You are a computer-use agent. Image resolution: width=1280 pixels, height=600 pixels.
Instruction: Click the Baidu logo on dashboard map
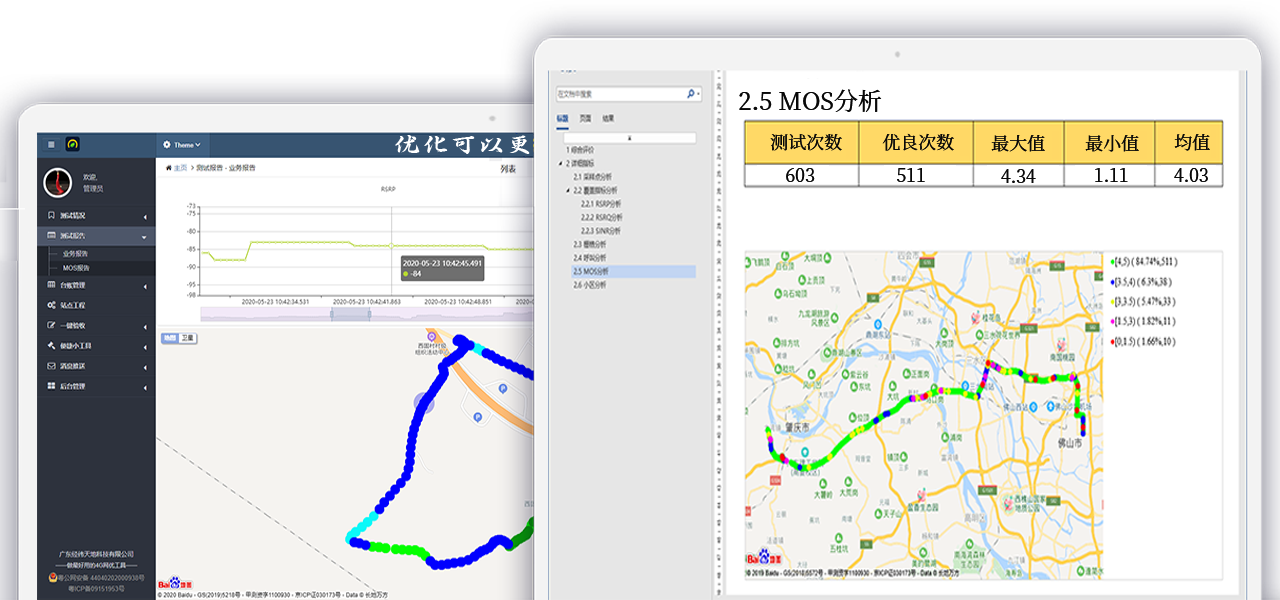point(177,582)
